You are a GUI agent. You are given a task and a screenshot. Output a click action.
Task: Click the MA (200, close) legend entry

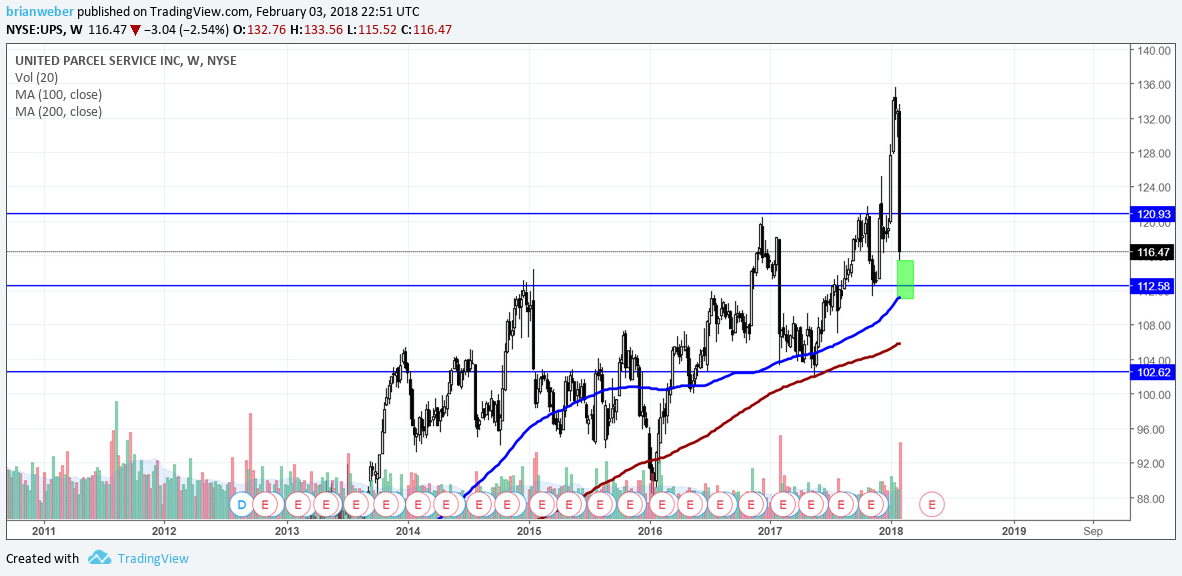click(58, 112)
